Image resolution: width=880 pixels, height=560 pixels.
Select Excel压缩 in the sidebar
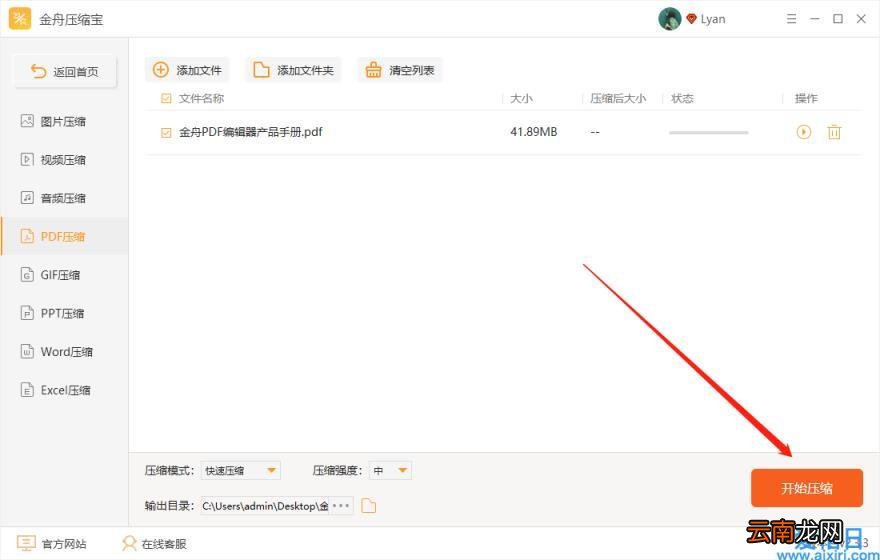coord(64,390)
